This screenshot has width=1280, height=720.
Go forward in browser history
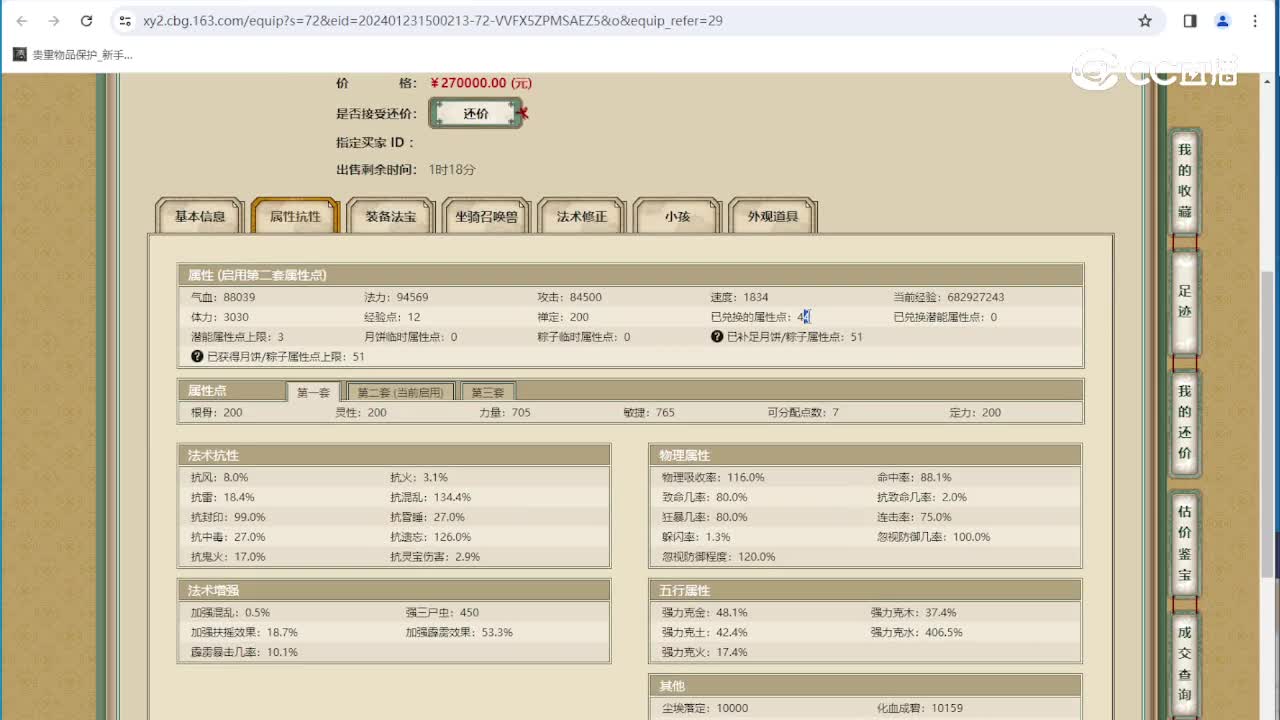pyautogui.click(x=54, y=20)
